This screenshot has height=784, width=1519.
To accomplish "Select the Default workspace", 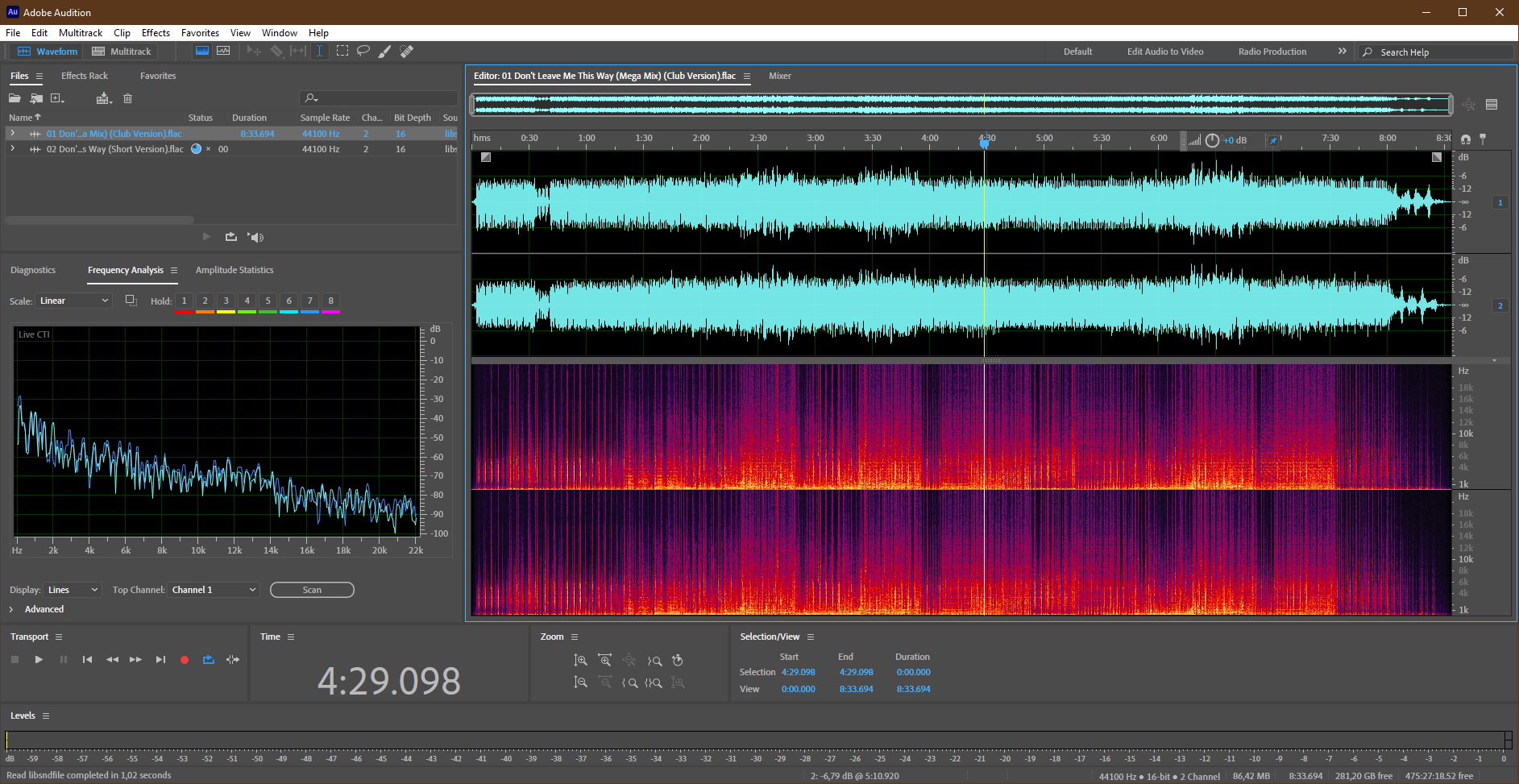I will [x=1077, y=52].
